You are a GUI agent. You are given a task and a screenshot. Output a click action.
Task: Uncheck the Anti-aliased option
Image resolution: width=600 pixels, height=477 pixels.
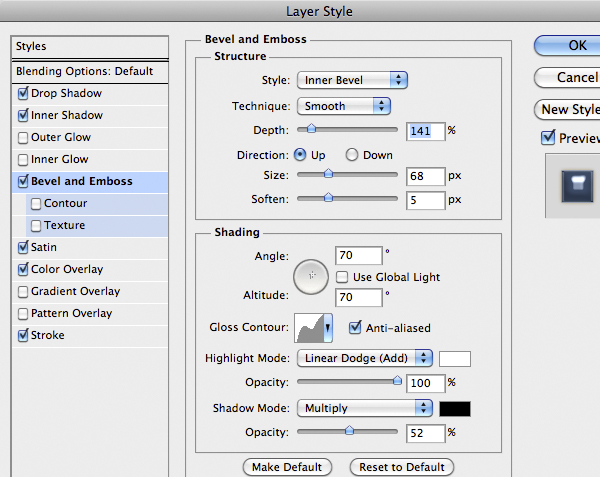355,327
